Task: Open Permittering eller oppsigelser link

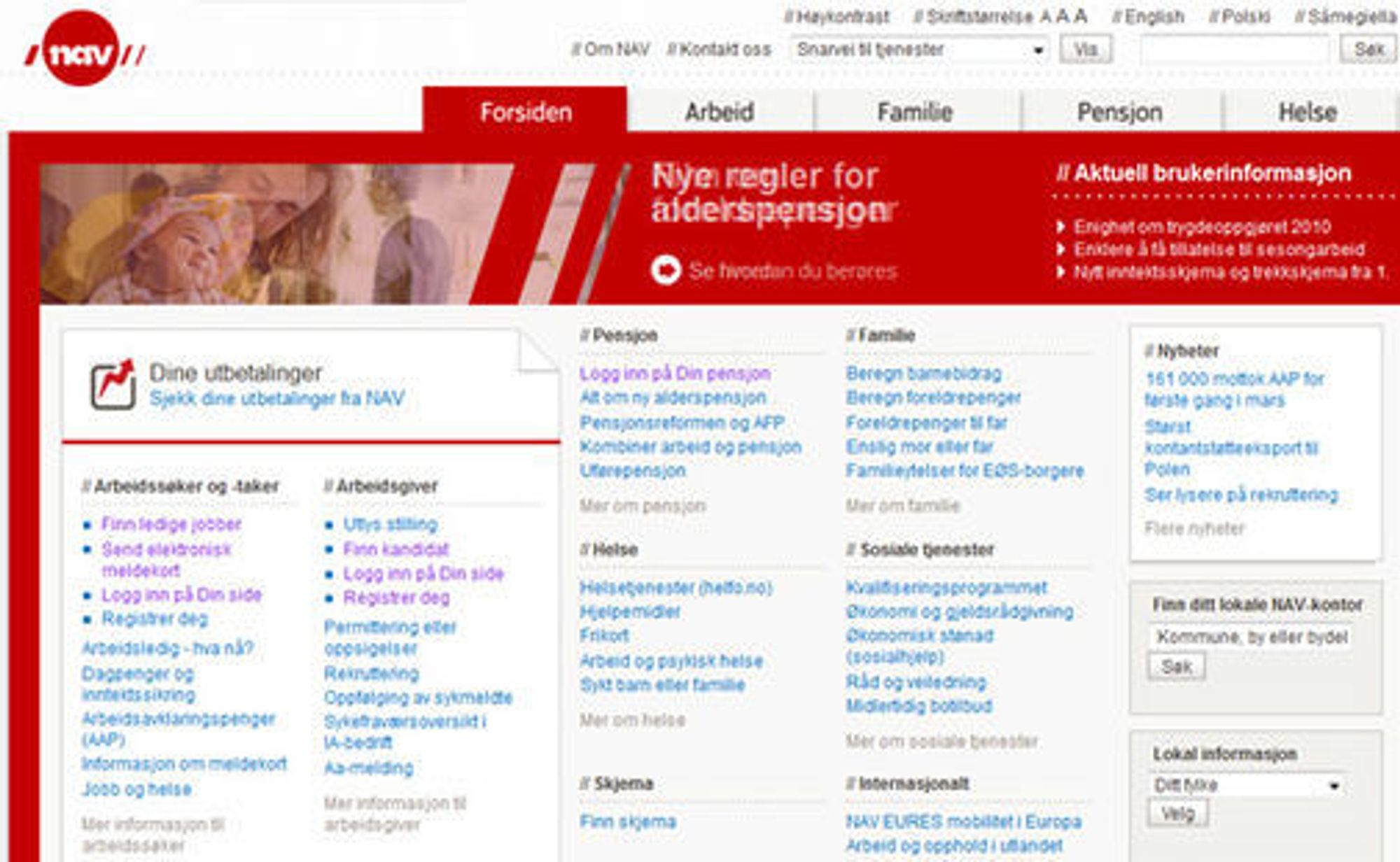Action: click(x=390, y=637)
